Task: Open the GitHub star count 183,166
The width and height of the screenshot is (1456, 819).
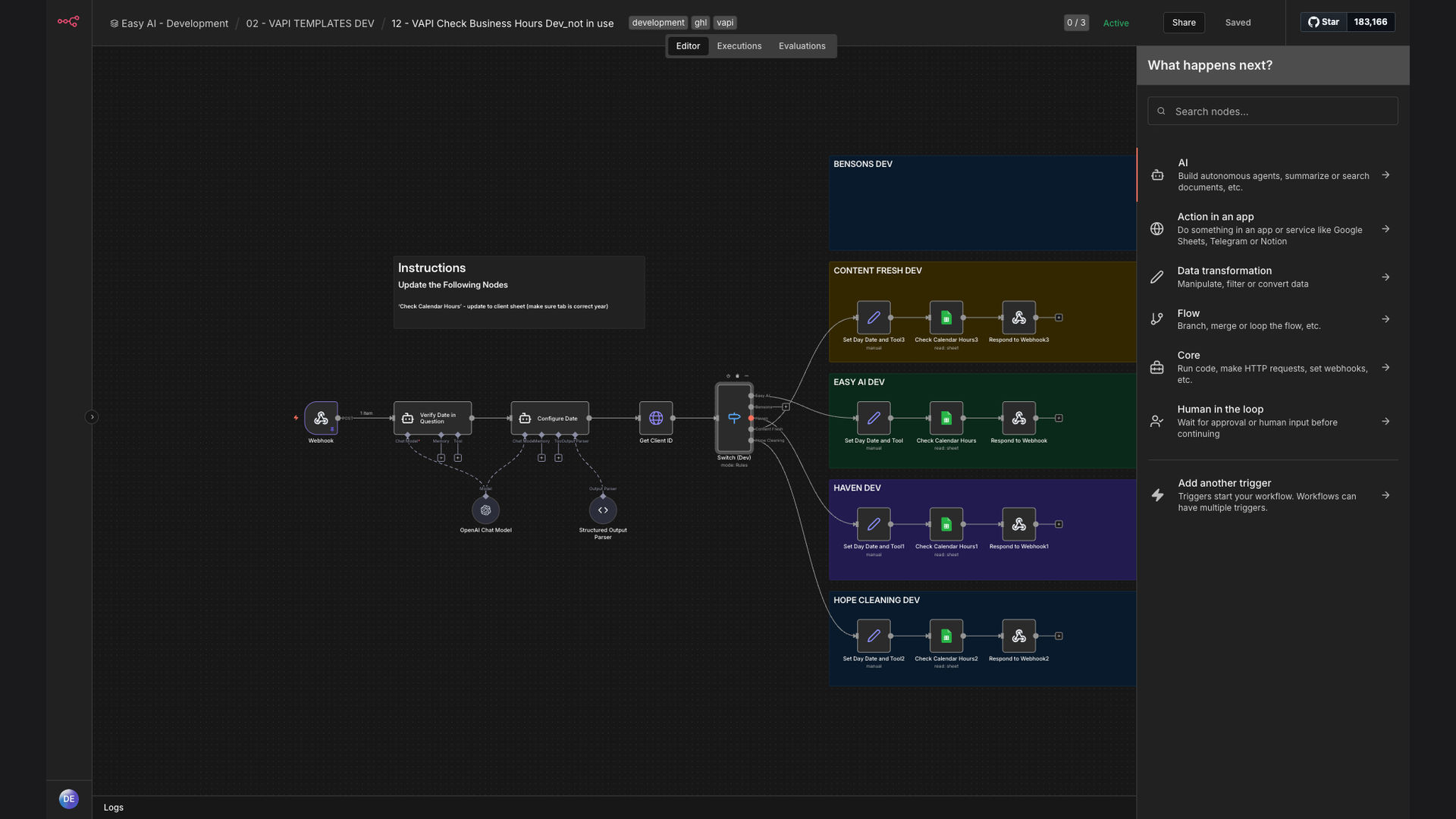Action: [1370, 22]
